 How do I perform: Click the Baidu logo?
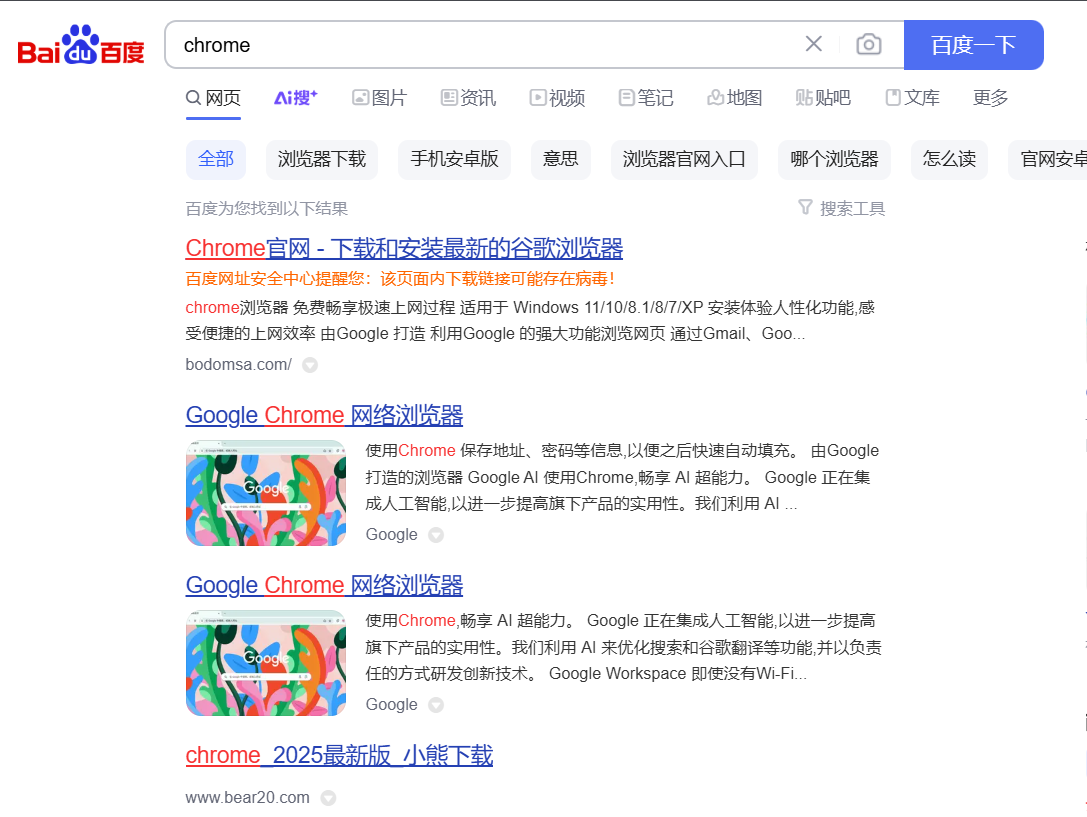pos(80,45)
